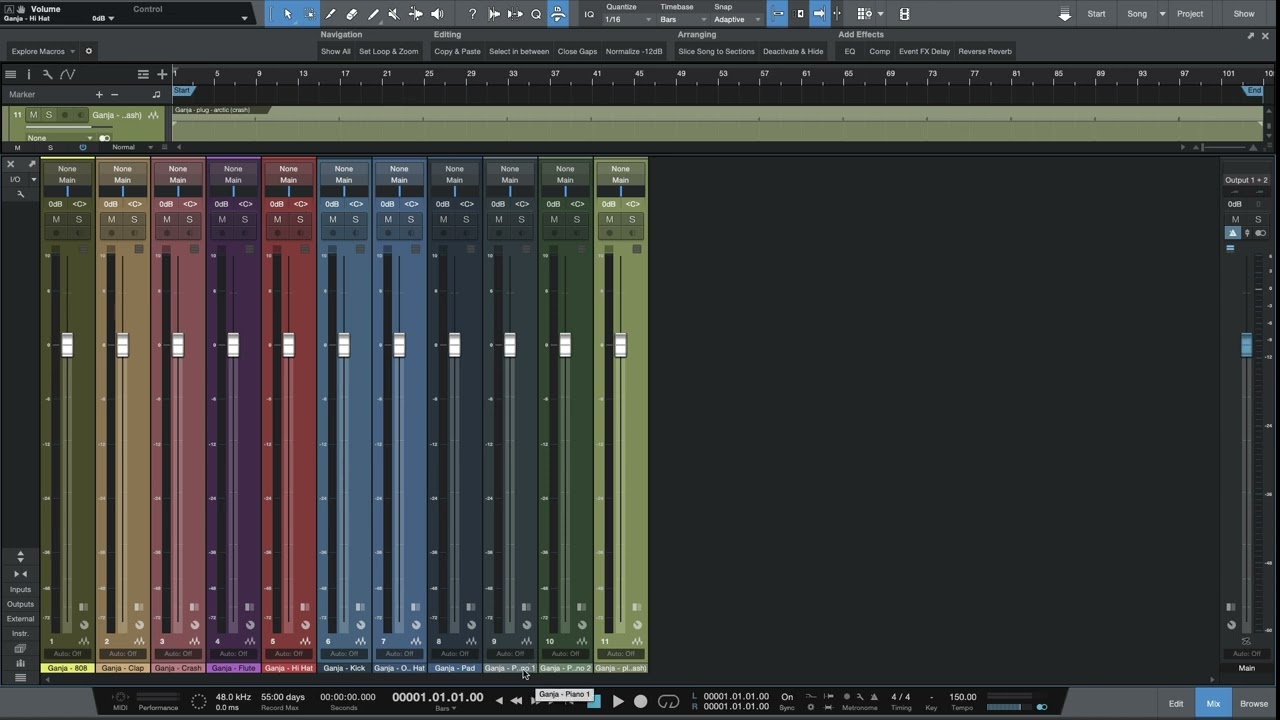Click the Start marker flag
The height and width of the screenshot is (720, 1280).
(x=182, y=91)
